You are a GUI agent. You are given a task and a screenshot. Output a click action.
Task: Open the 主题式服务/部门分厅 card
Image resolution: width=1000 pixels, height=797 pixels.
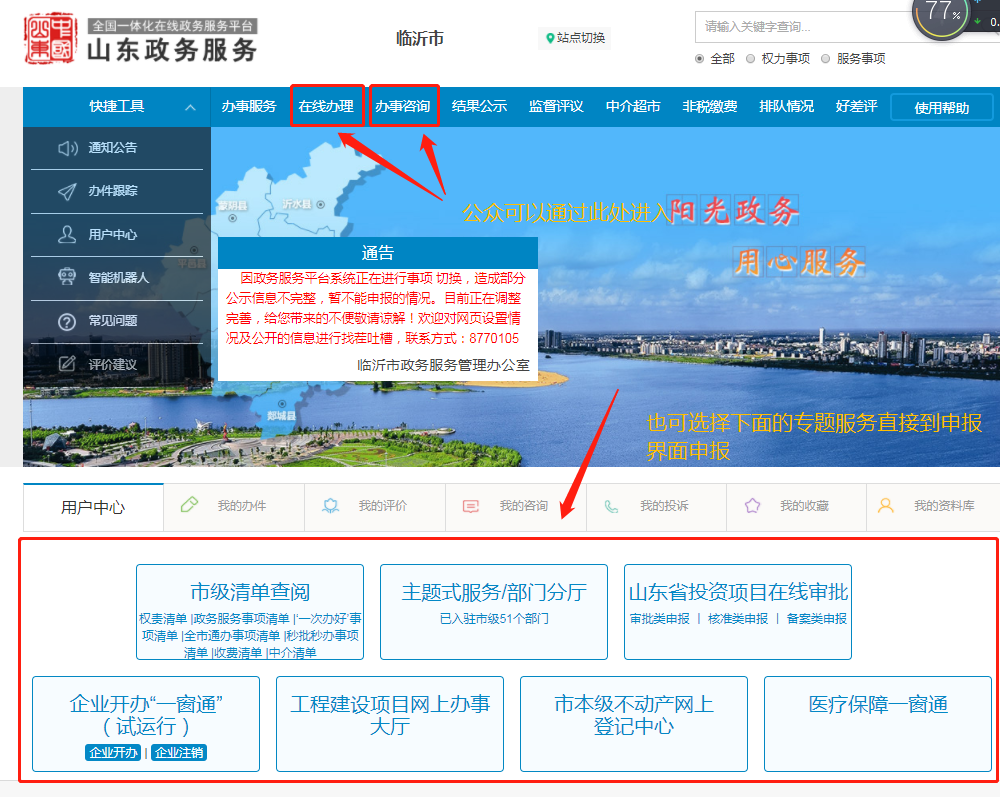pos(494,612)
